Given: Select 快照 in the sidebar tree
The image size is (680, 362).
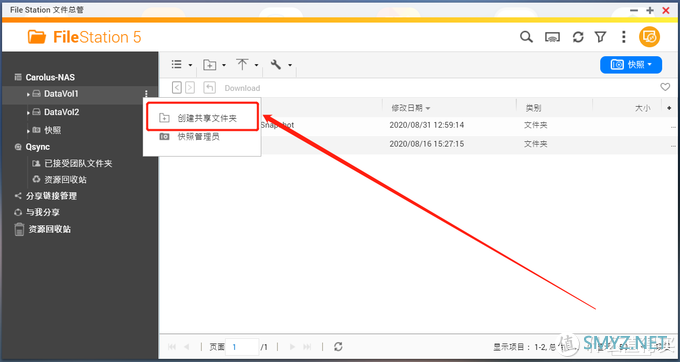Looking at the screenshot, I should click(x=52, y=130).
